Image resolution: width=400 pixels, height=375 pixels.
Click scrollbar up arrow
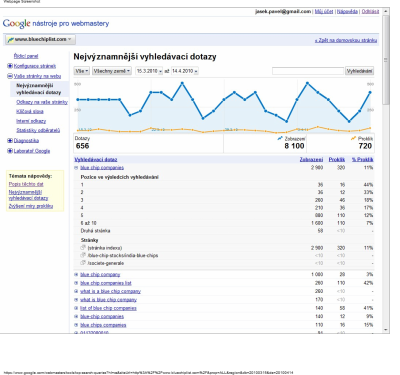[x=386, y=11]
